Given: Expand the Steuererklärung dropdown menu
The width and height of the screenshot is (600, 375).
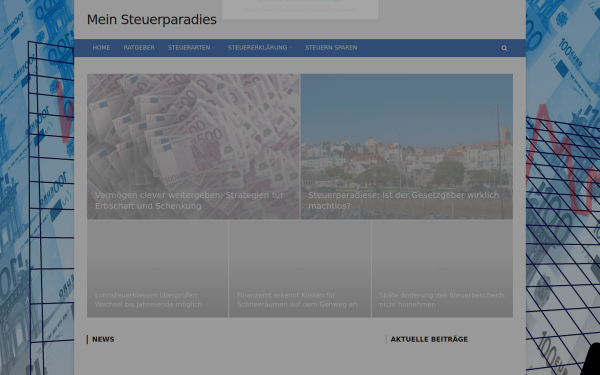Looking at the screenshot, I should (260, 48).
